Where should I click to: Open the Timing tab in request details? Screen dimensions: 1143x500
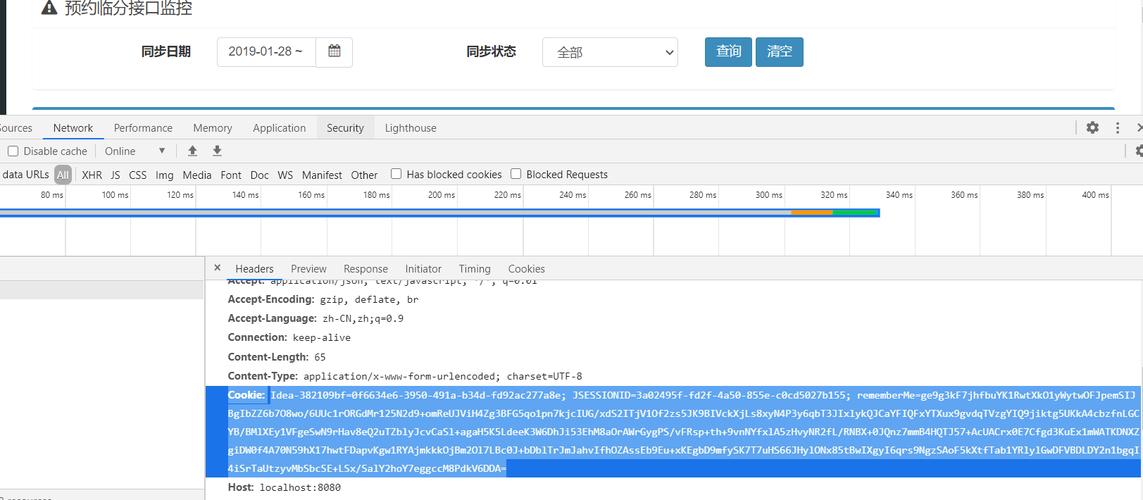click(x=475, y=268)
